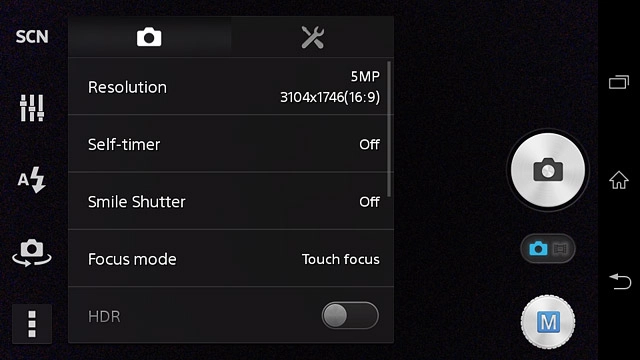Select the camera settings tab
The height and width of the screenshot is (360, 640).
coord(149,37)
